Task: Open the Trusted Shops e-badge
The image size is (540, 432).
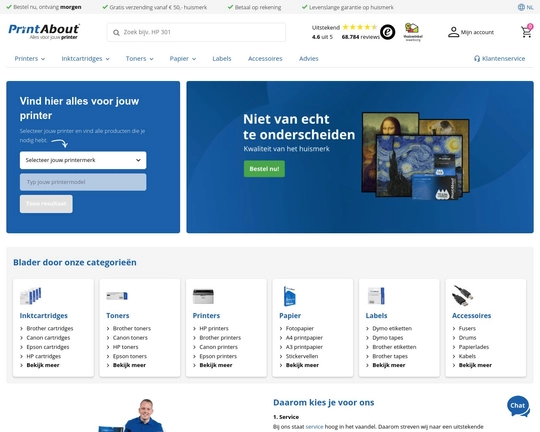Action: (x=387, y=32)
